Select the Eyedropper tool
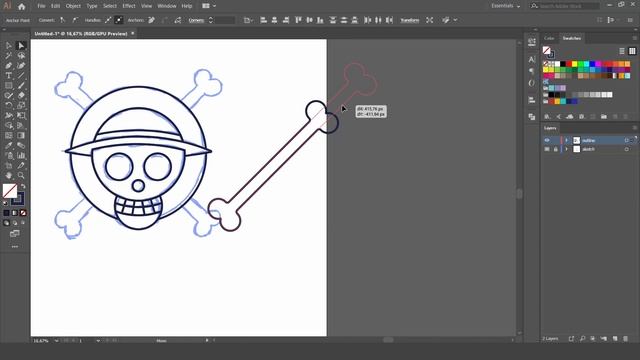This screenshot has height=360, width=640. (x=9, y=145)
